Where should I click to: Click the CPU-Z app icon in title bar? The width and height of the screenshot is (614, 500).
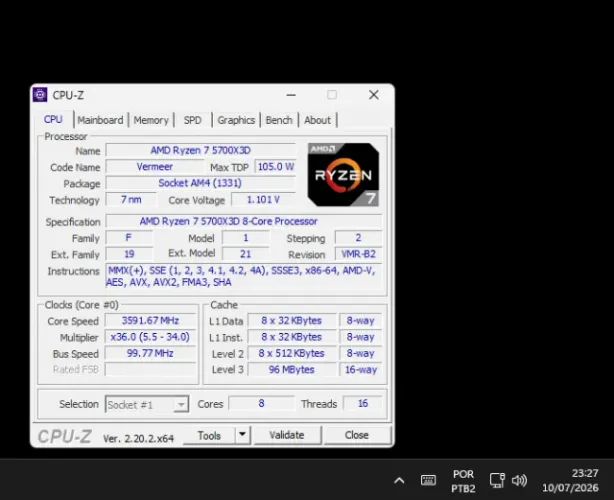[x=40, y=95]
